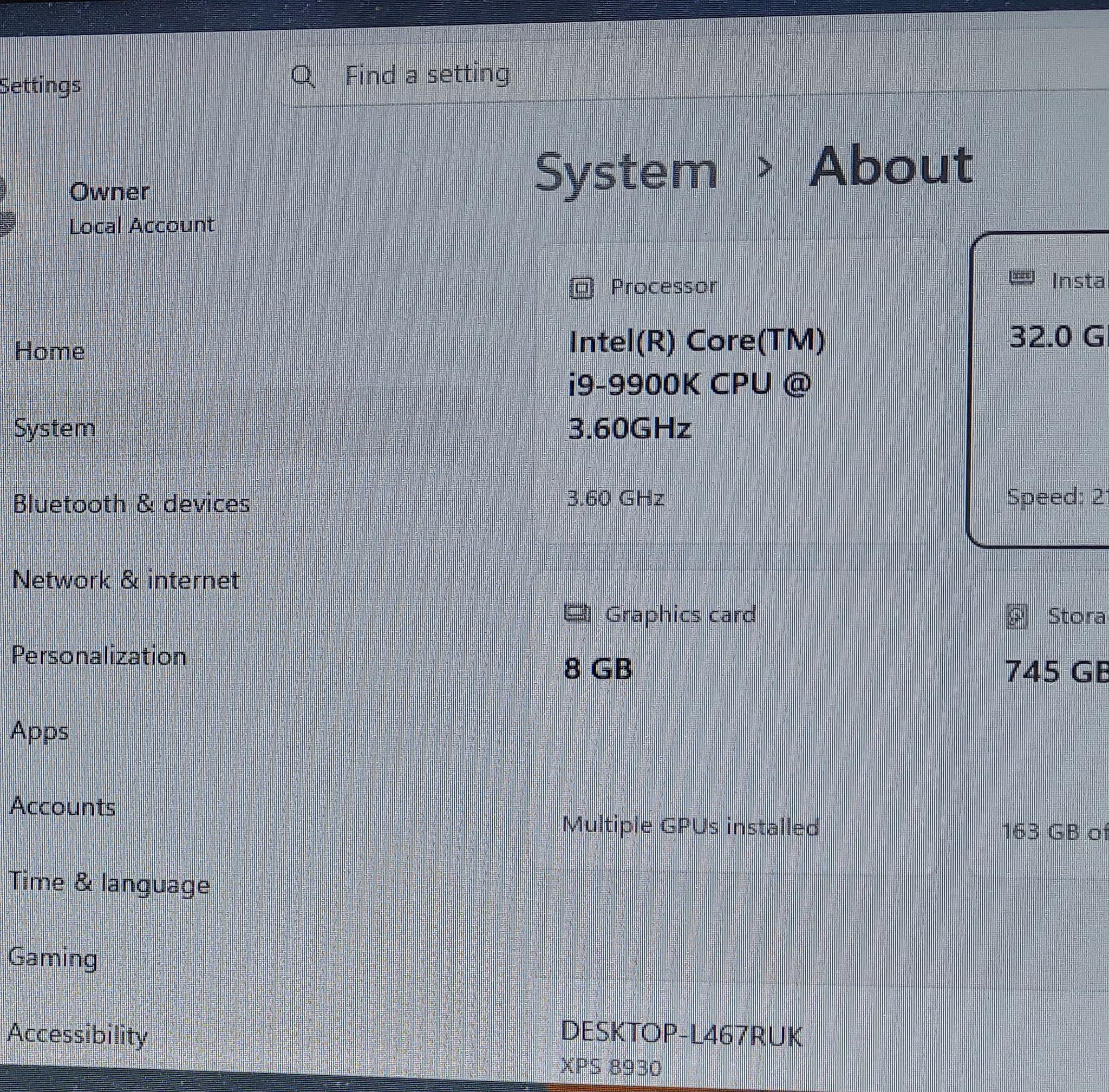Open Gaming settings

point(53,958)
